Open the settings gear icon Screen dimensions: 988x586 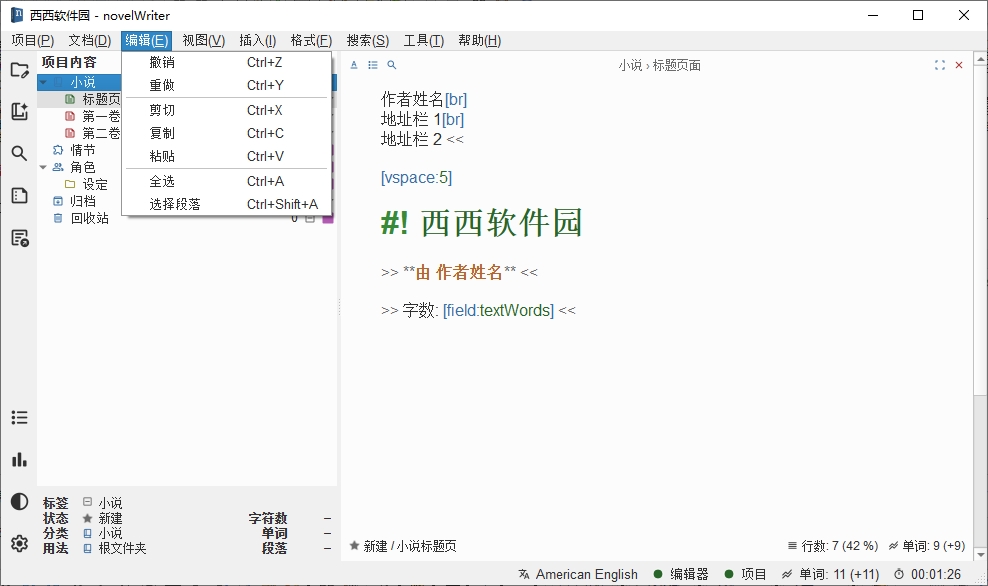pyautogui.click(x=20, y=543)
